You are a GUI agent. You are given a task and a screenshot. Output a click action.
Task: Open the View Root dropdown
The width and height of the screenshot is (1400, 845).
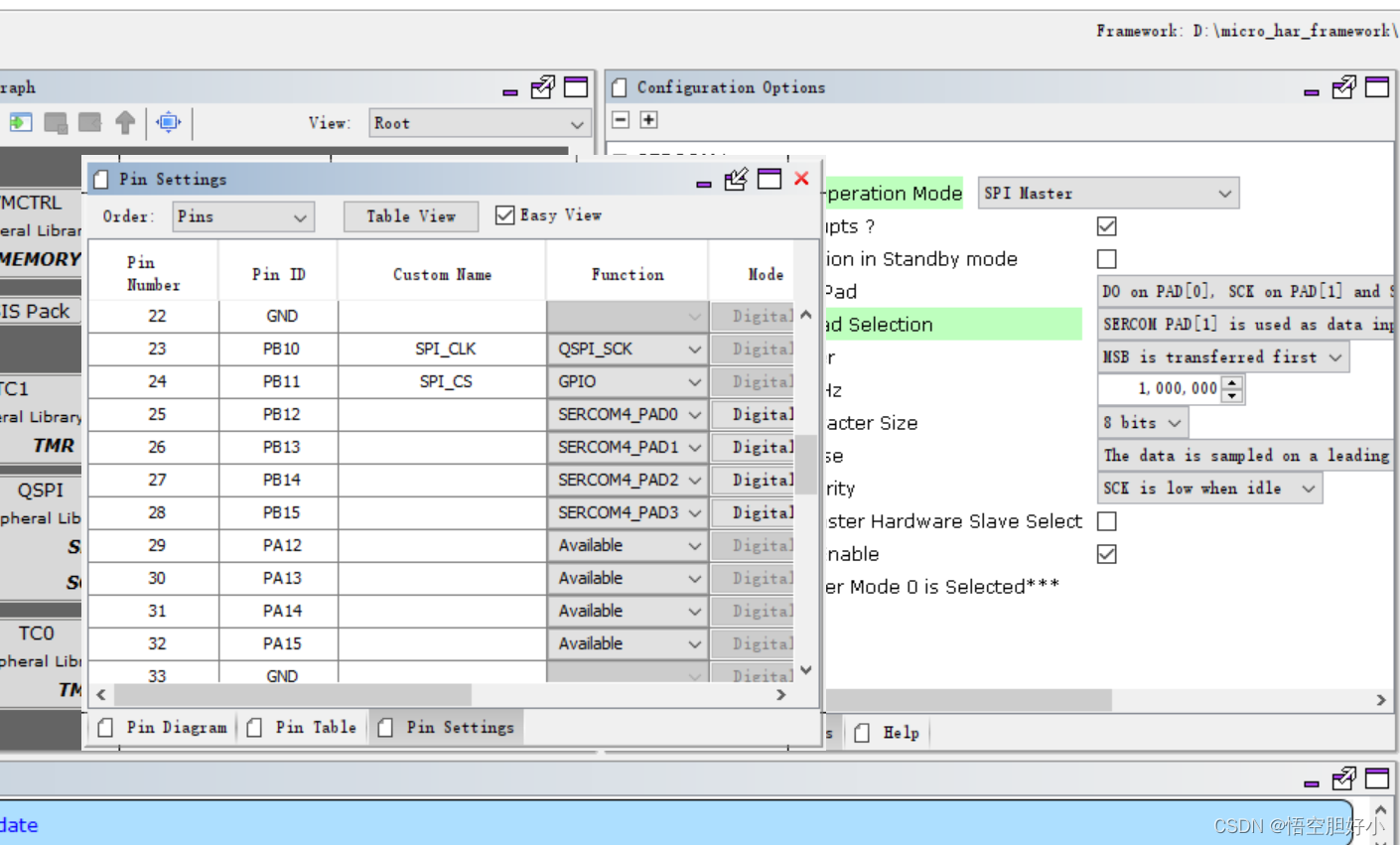click(x=481, y=123)
